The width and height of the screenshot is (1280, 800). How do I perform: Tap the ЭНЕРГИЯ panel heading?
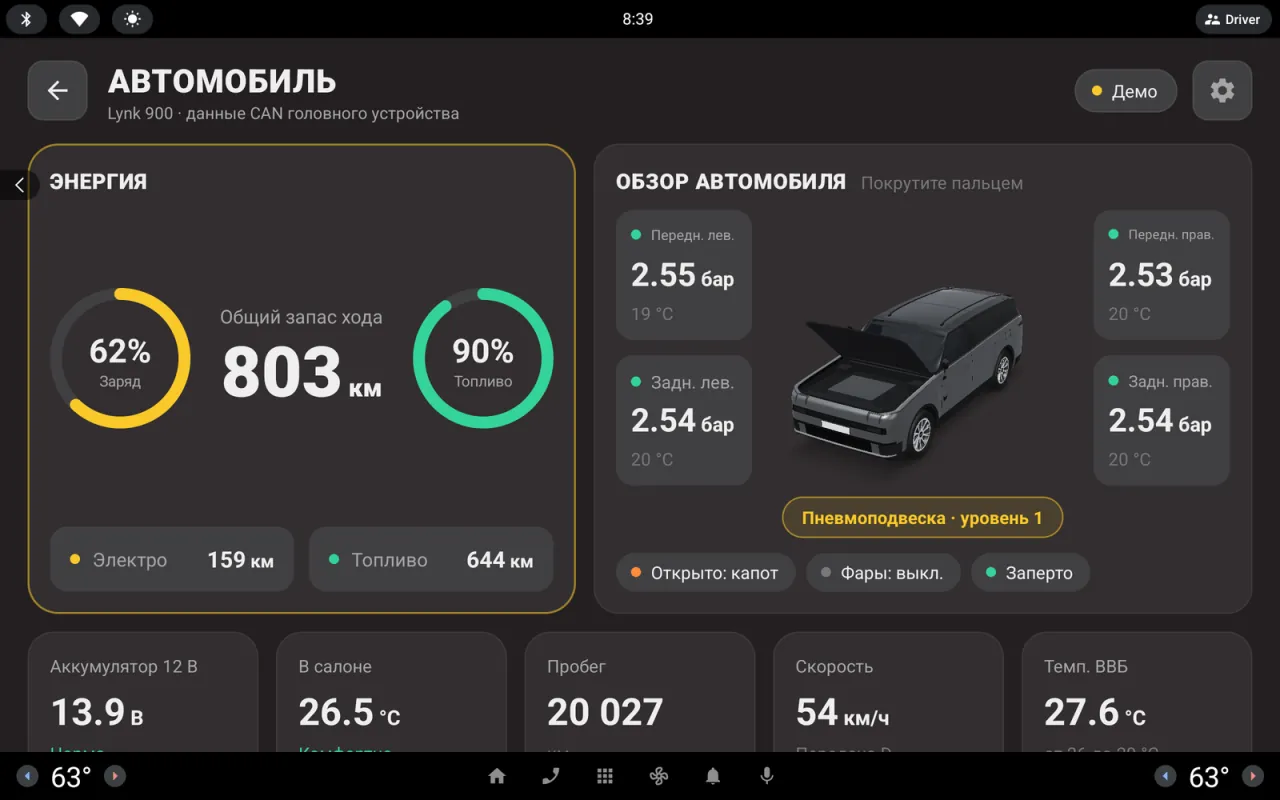point(98,182)
